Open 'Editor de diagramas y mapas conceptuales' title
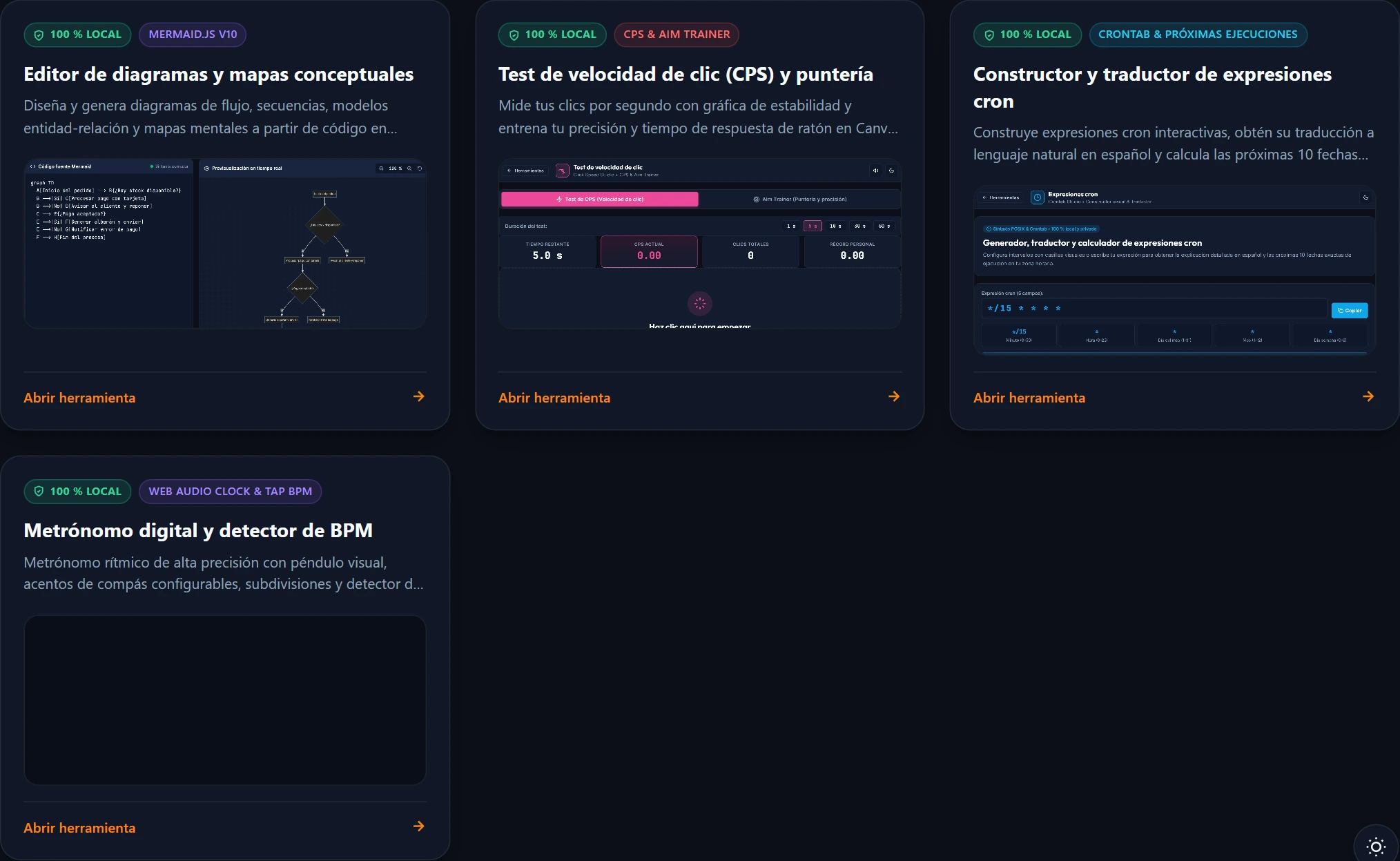 (219, 75)
